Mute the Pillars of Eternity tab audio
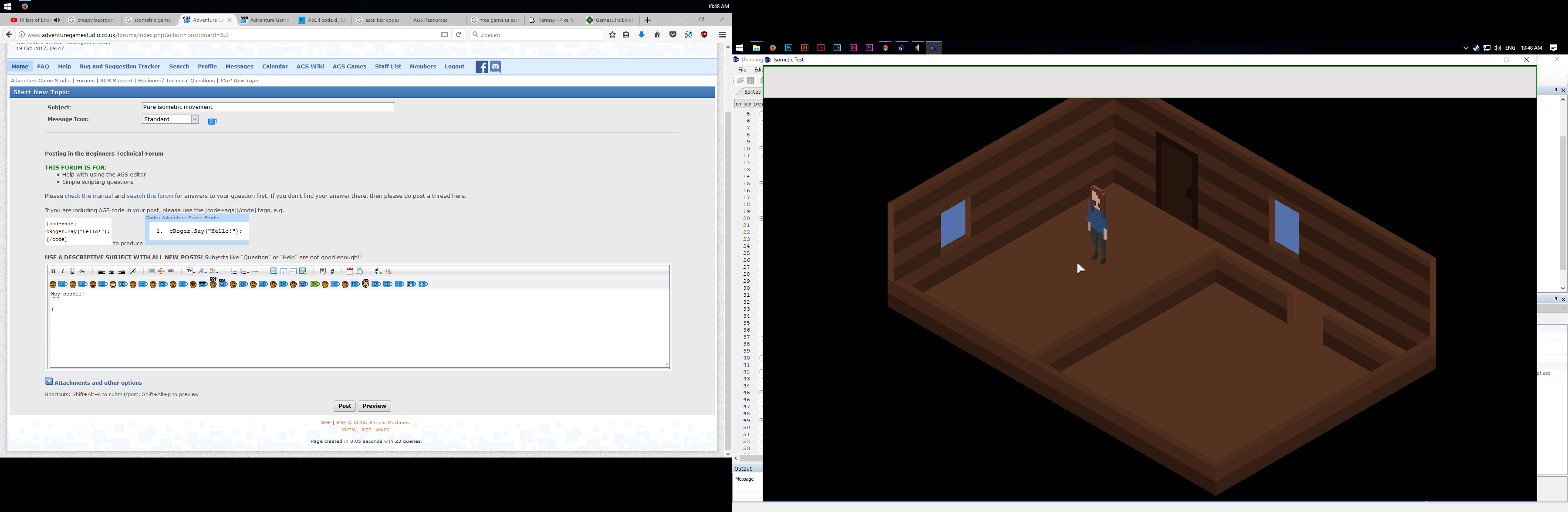The height and width of the screenshot is (512, 1568). [x=57, y=20]
